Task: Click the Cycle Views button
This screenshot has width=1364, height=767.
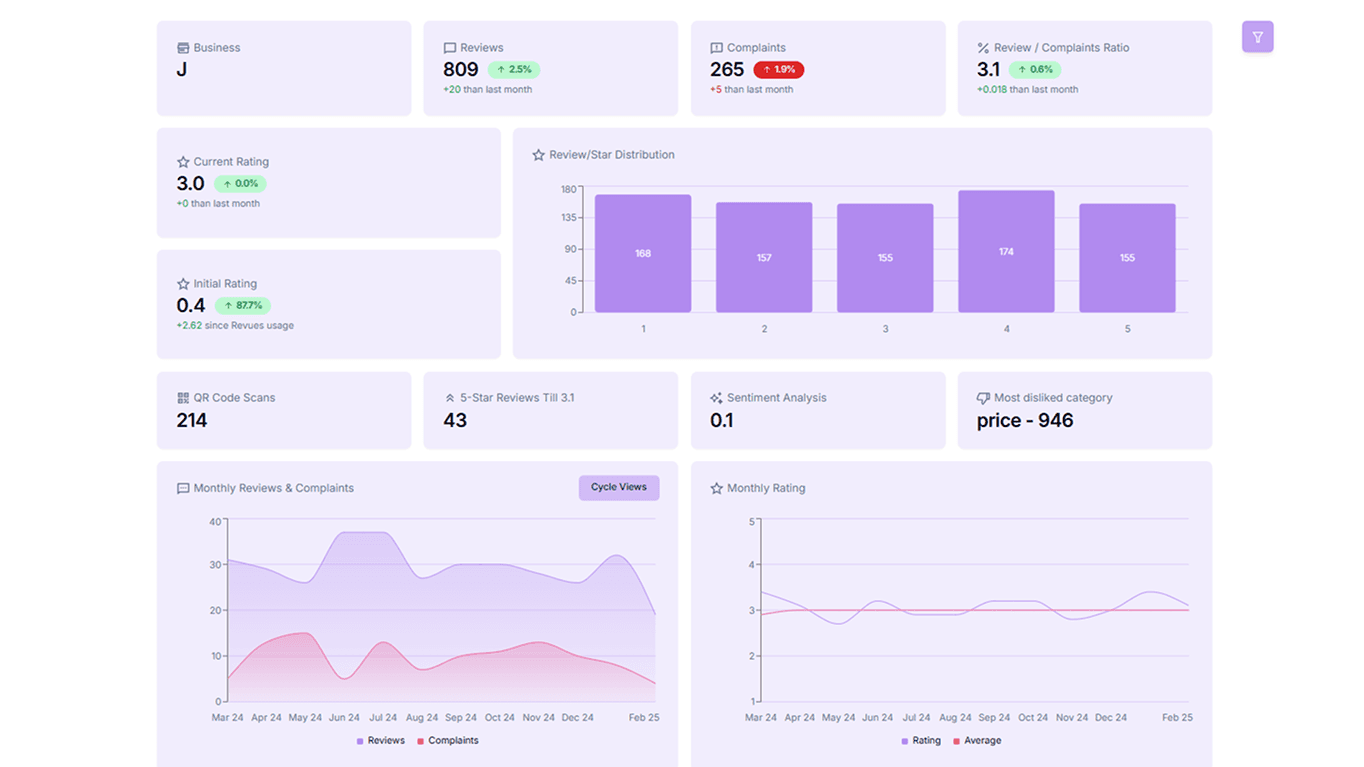Action: [x=618, y=487]
